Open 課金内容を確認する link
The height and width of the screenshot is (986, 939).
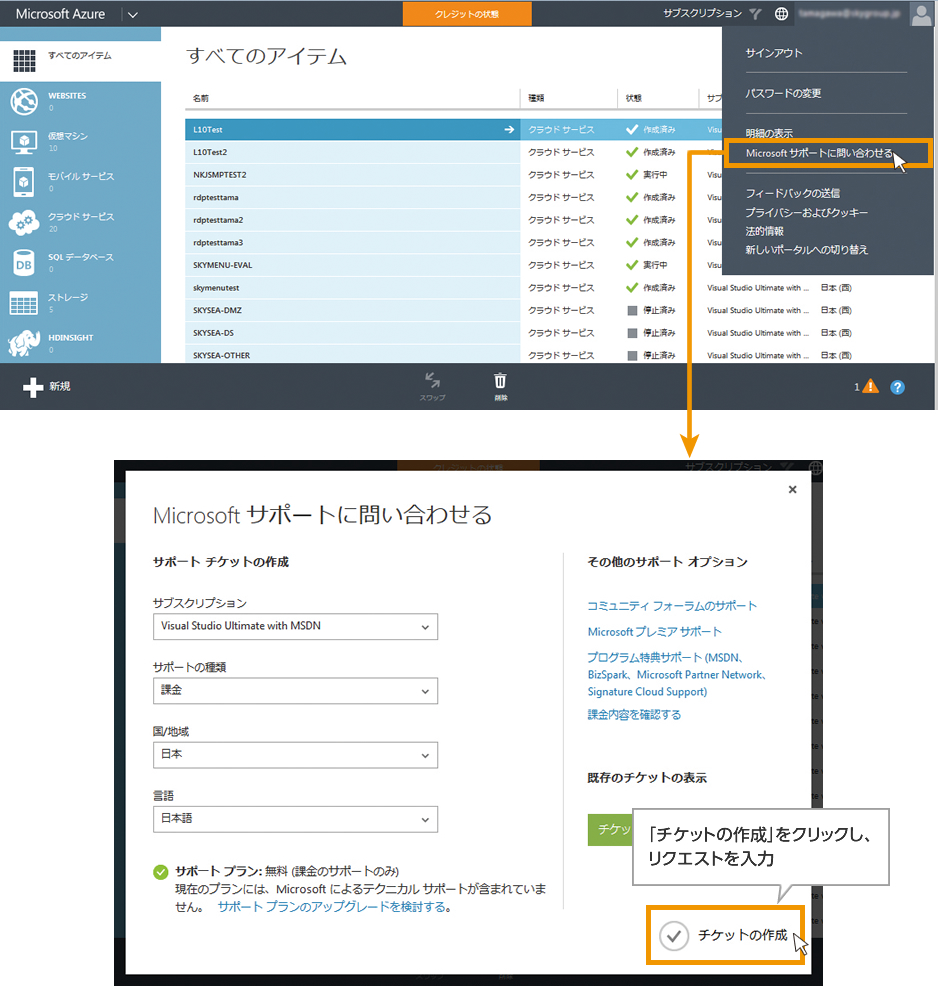(634, 714)
